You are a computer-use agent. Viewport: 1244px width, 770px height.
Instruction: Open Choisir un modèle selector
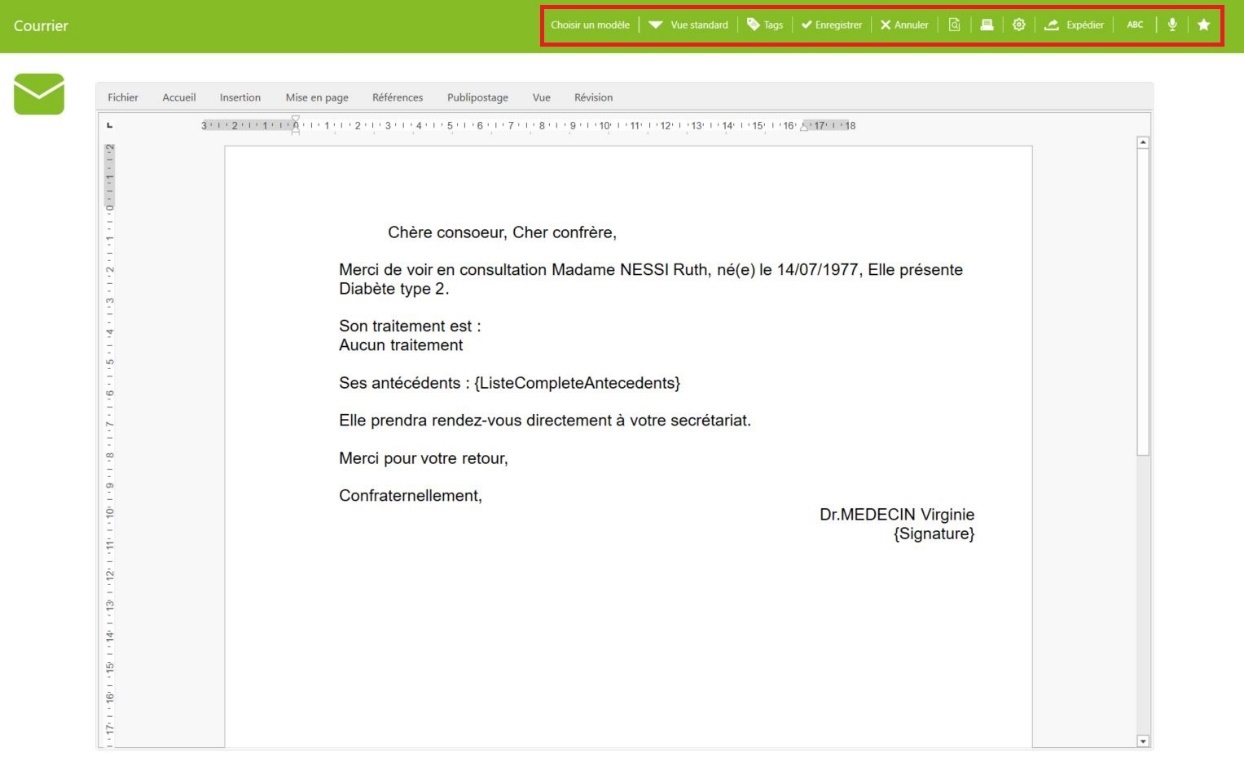590,25
